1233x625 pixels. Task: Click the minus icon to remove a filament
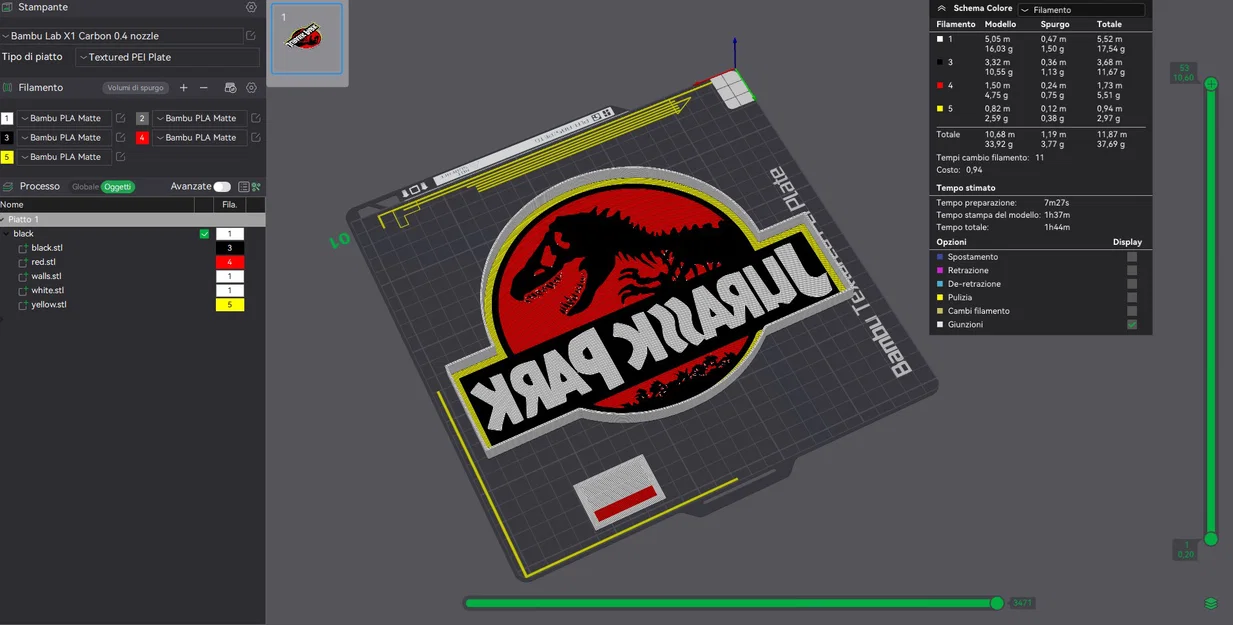pyautogui.click(x=204, y=86)
